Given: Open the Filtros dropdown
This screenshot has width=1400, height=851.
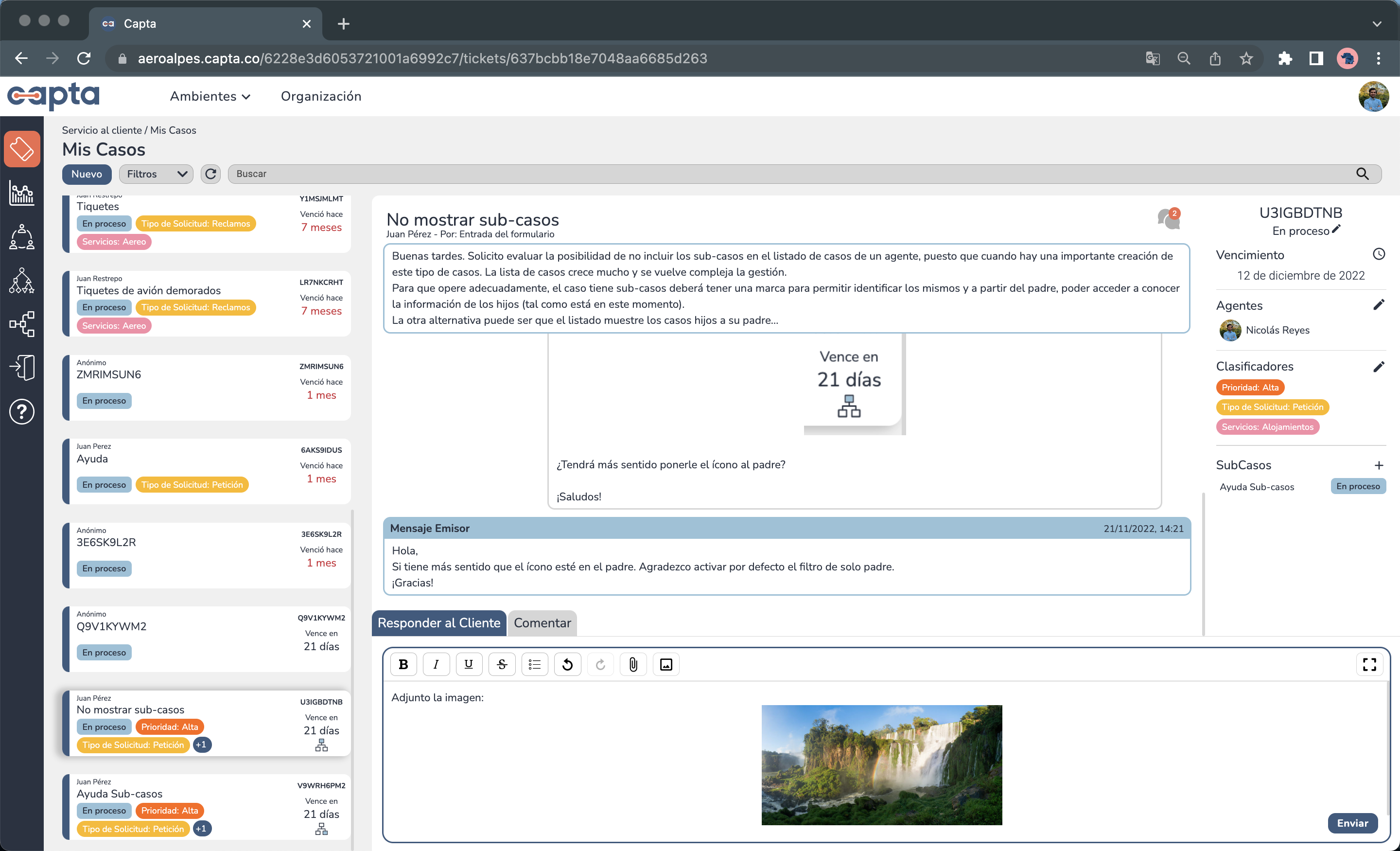Looking at the screenshot, I should tap(156, 174).
